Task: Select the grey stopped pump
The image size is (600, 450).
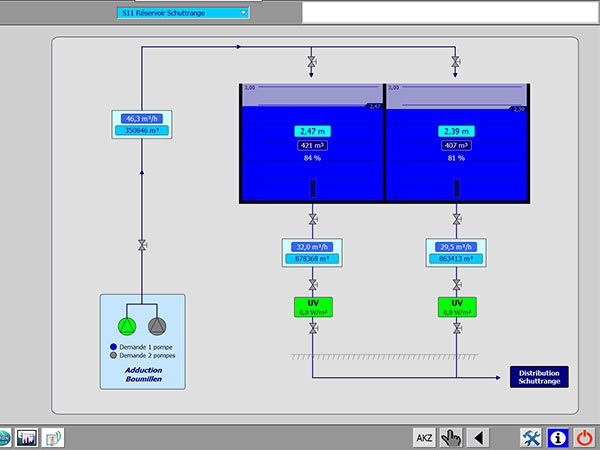Action: (157, 326)
